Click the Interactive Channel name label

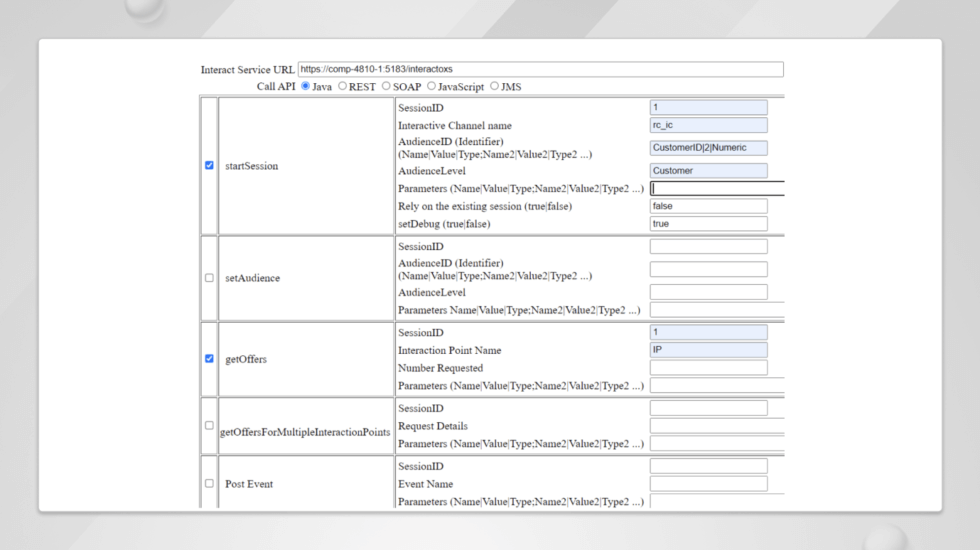(x=454, y=126)
